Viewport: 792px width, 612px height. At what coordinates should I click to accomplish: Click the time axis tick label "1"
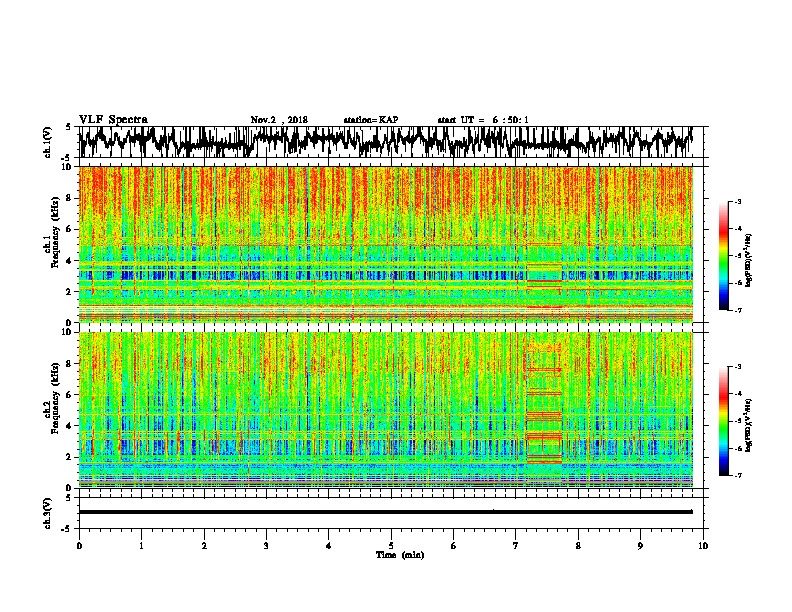pos(141,546)
